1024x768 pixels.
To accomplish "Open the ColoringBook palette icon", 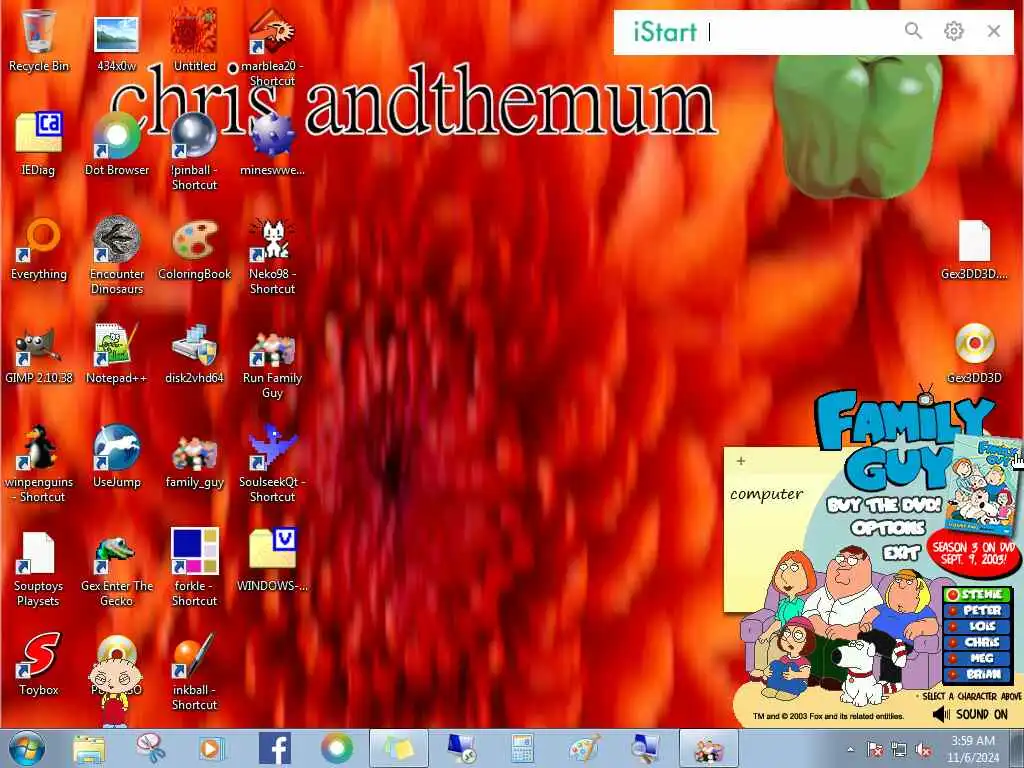I will (x=195, y=248).
